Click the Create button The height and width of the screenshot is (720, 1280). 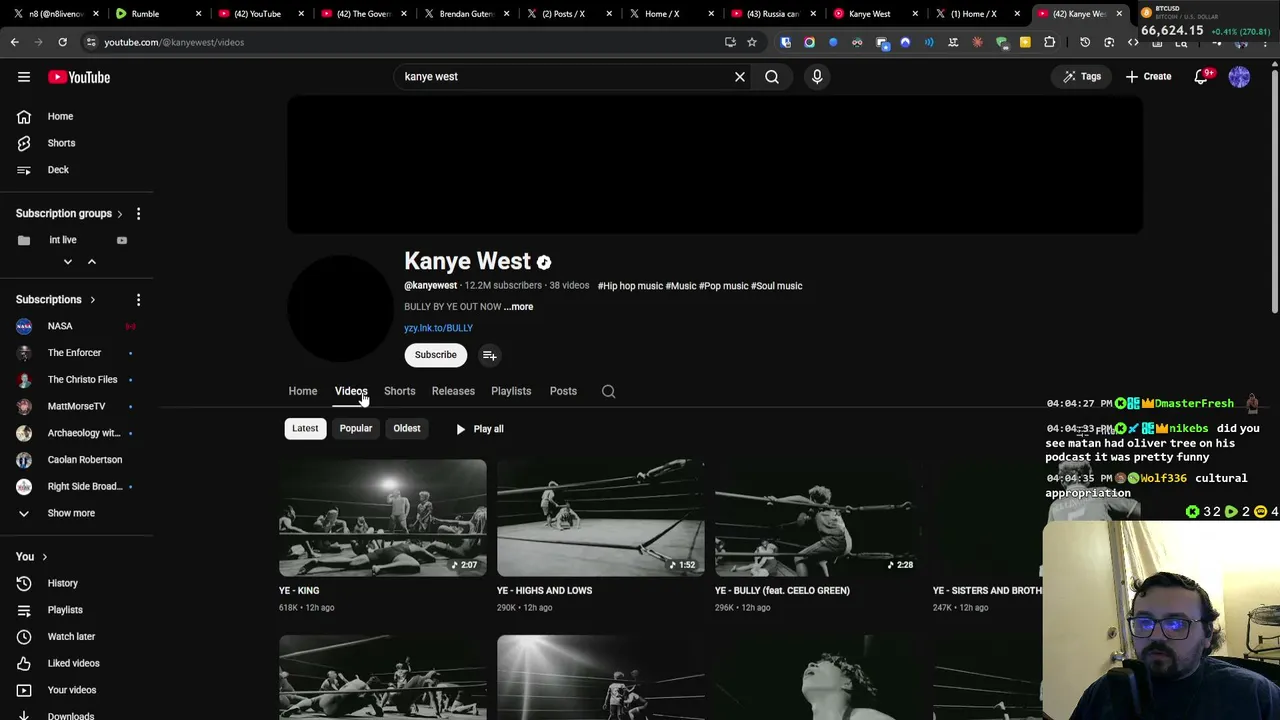tap(1148, 77)
